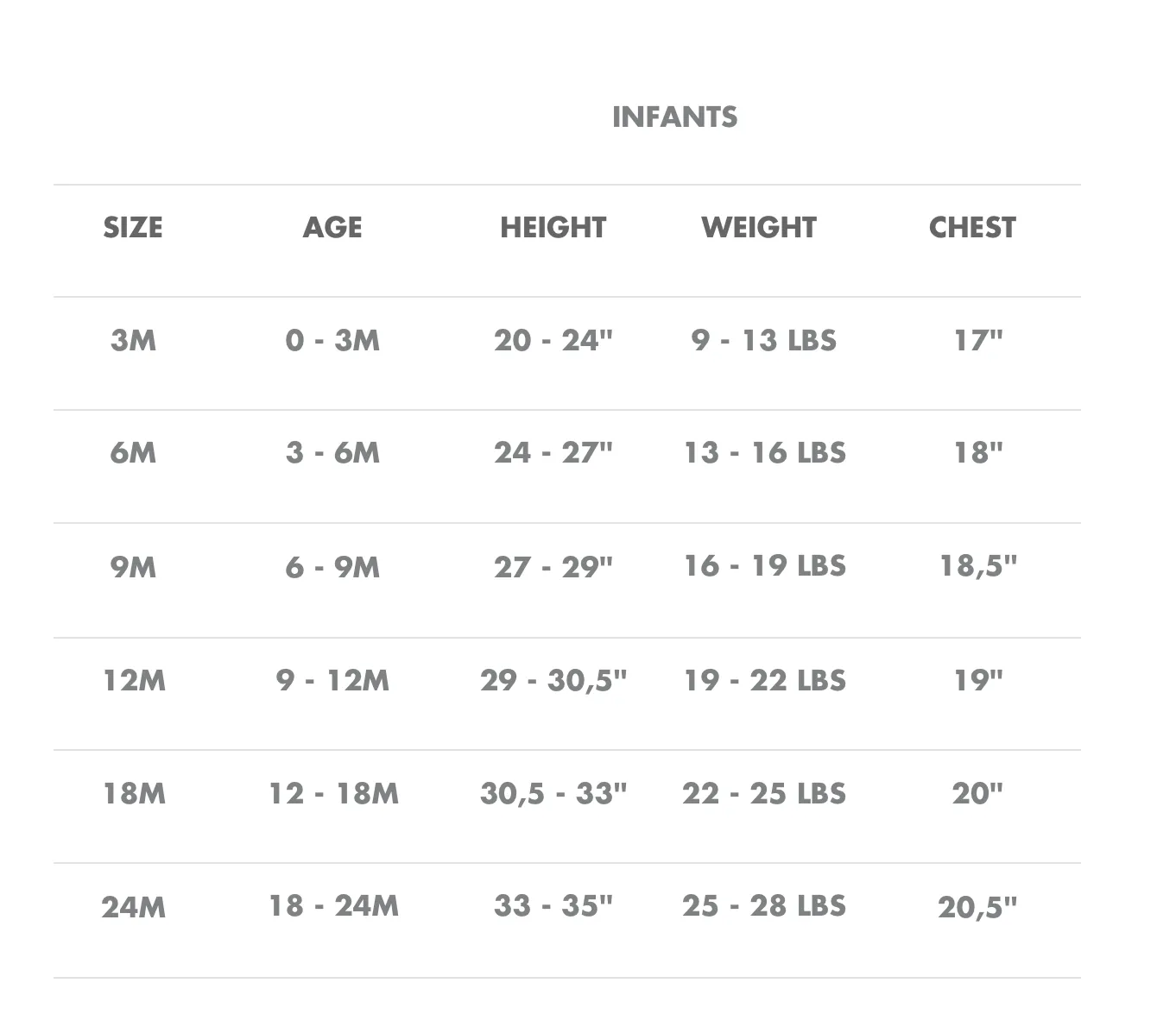
Task: Click the WEIGHT column header
Action: pyautogui.click(x=759, y=227)
